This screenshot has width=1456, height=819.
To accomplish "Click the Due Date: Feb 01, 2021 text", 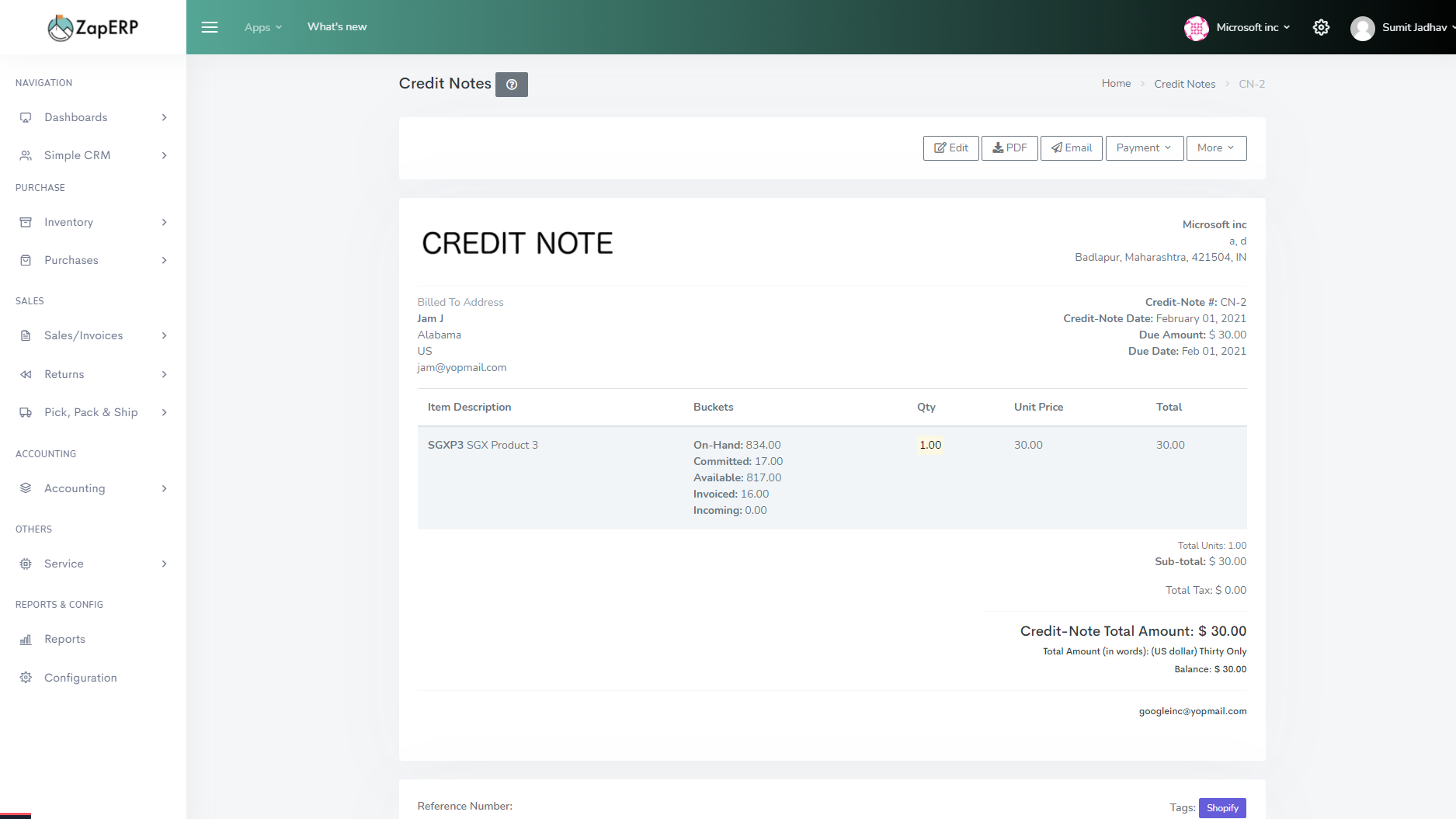I will pos(1187,351).
